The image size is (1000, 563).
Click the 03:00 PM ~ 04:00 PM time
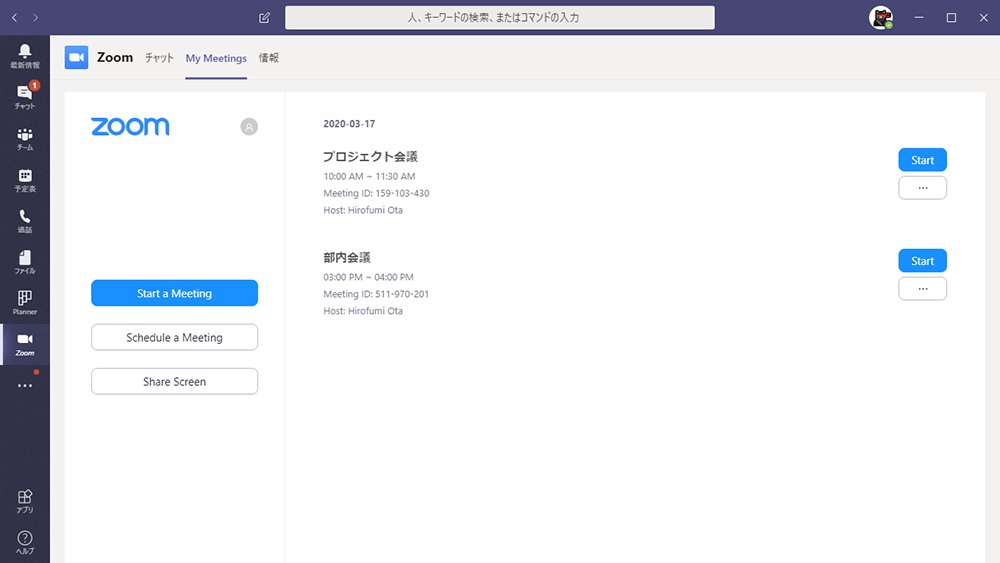coord(369,277)
